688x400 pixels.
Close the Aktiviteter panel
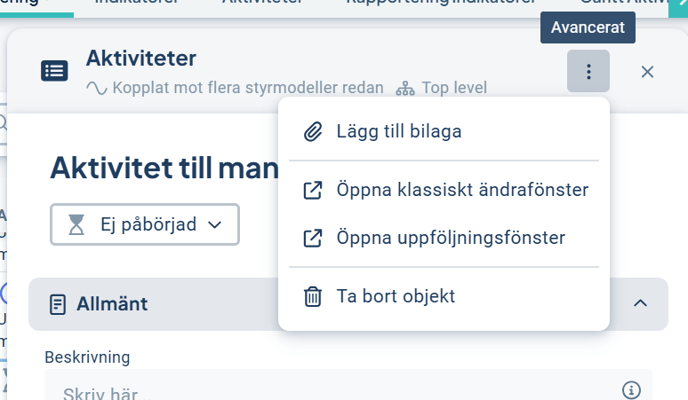click(647, 71)
